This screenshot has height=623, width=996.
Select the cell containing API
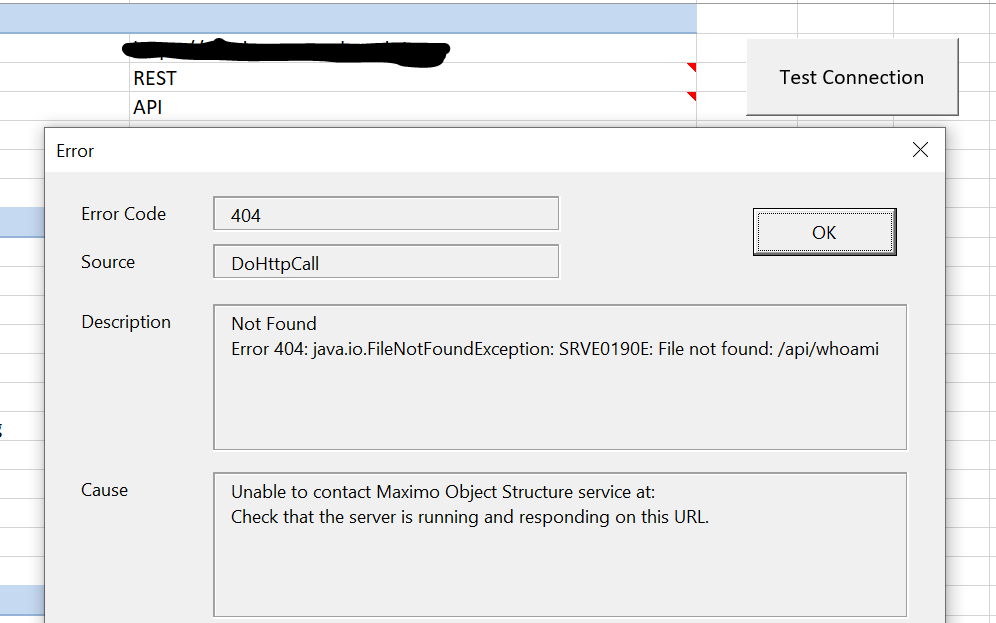pyautogui.click(x=413, y=107)
